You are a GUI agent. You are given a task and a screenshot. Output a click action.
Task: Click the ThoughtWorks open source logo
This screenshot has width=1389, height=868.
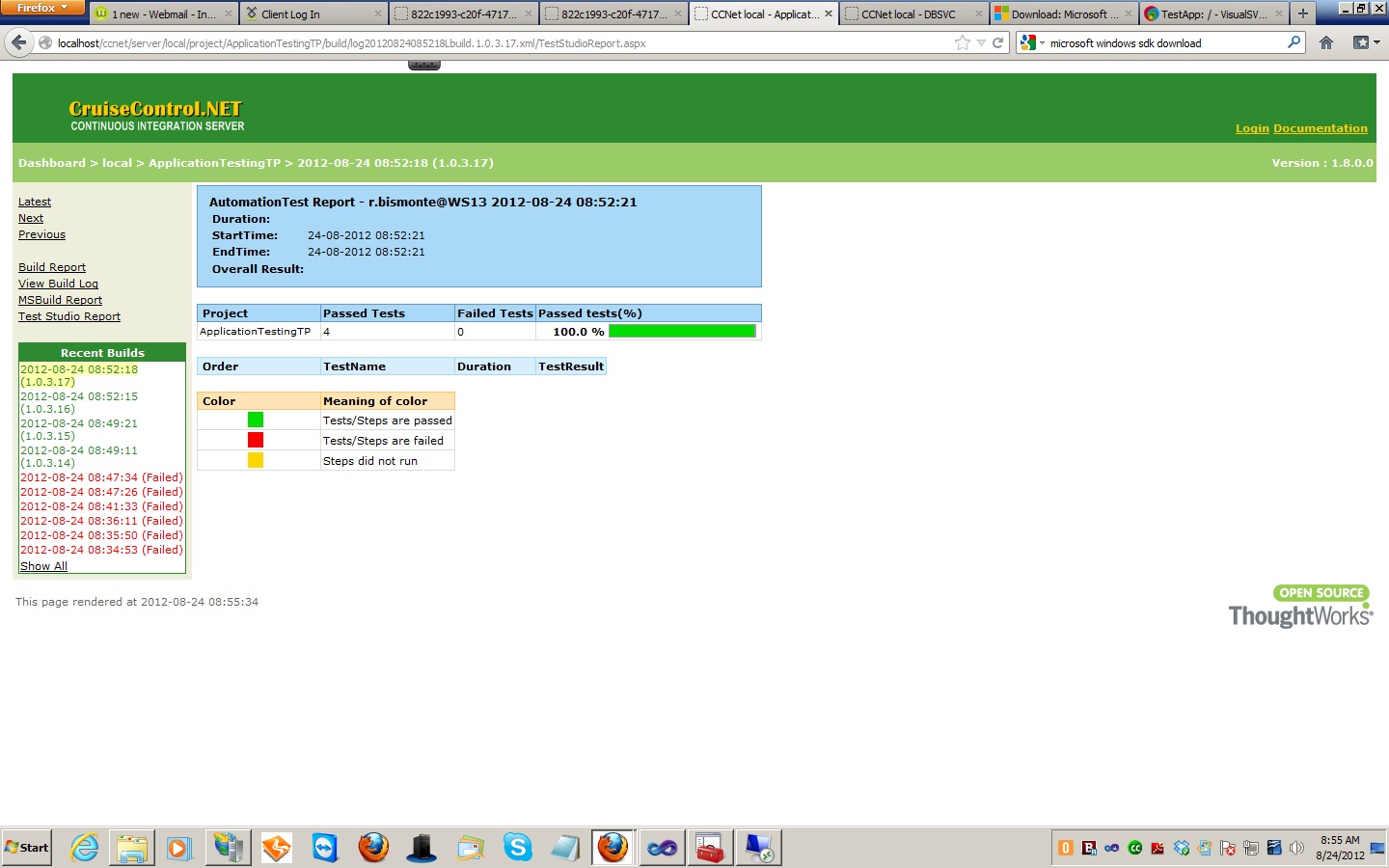point(1300,607)
